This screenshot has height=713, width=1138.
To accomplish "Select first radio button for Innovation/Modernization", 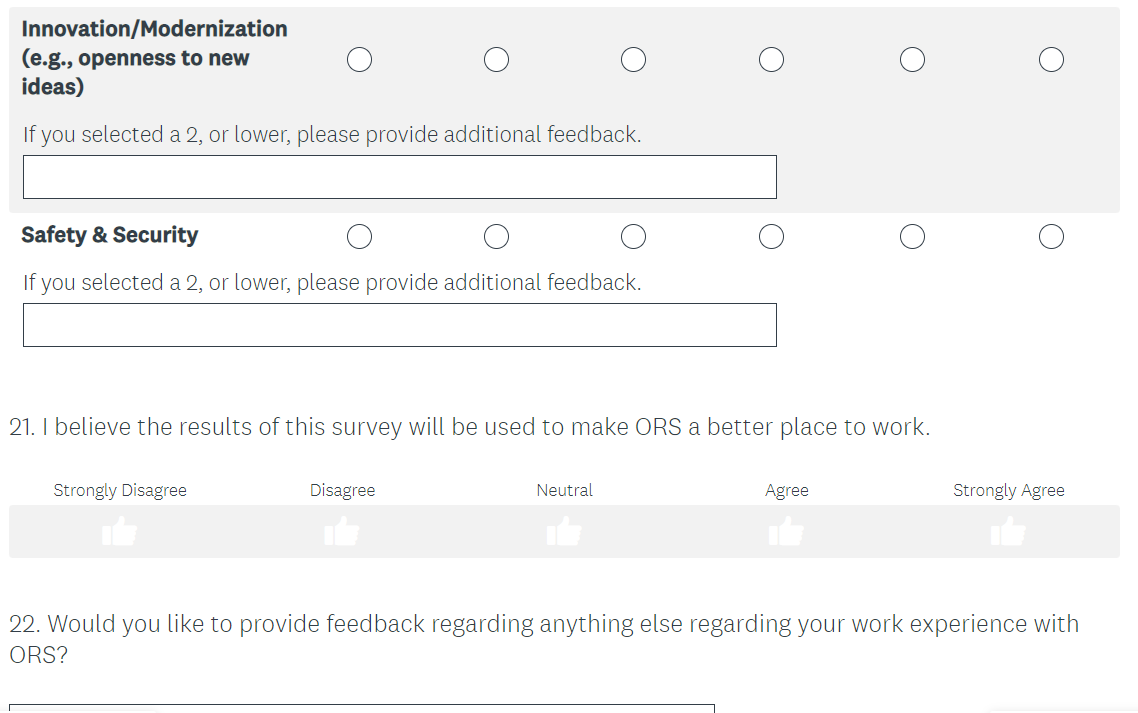I will point(360,60).
